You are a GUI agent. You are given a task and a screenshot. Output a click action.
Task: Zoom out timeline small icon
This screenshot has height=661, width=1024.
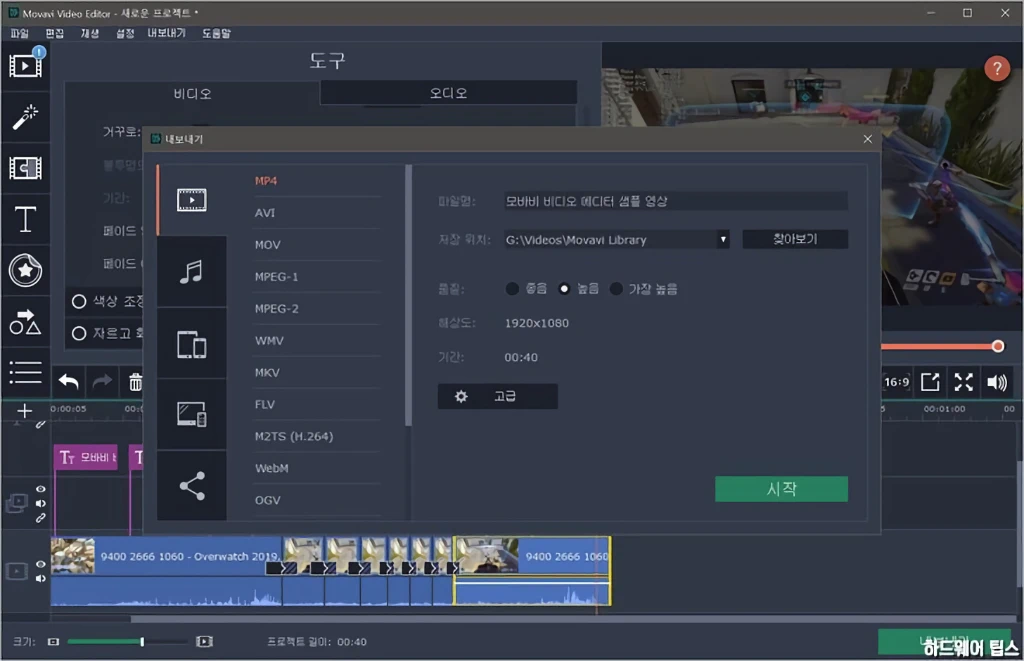(54, 642)
